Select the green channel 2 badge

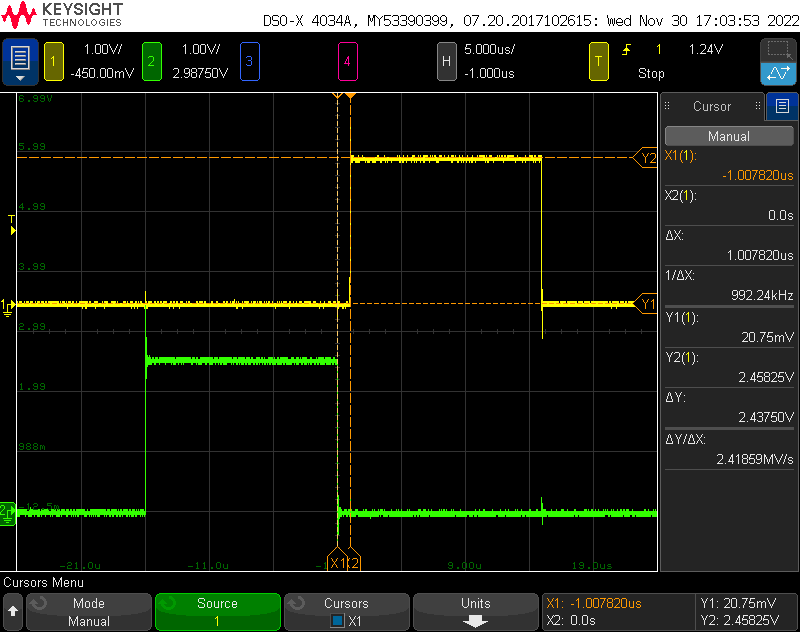[x=152, y=62]
